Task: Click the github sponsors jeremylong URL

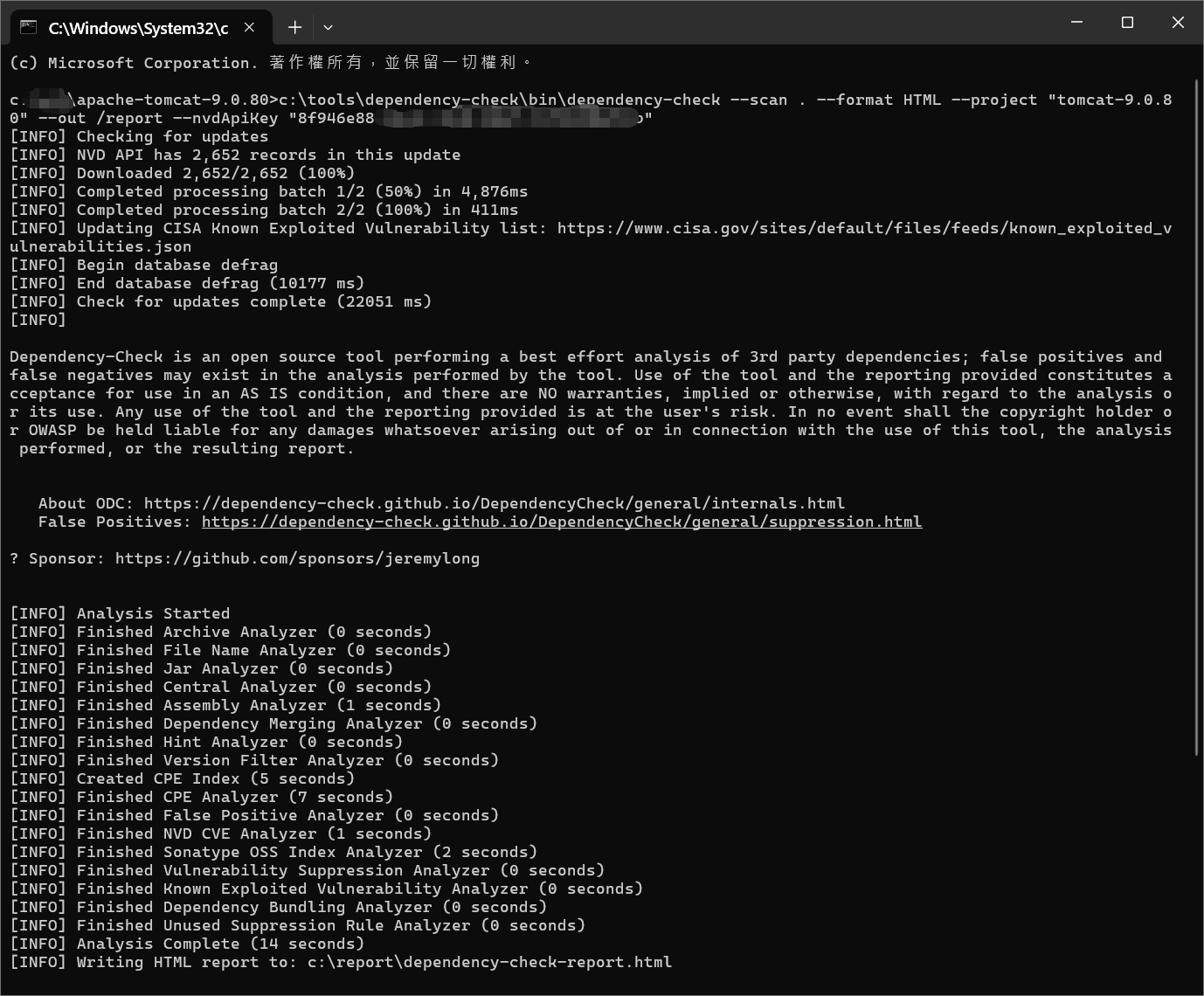Action: pos(297,558)
